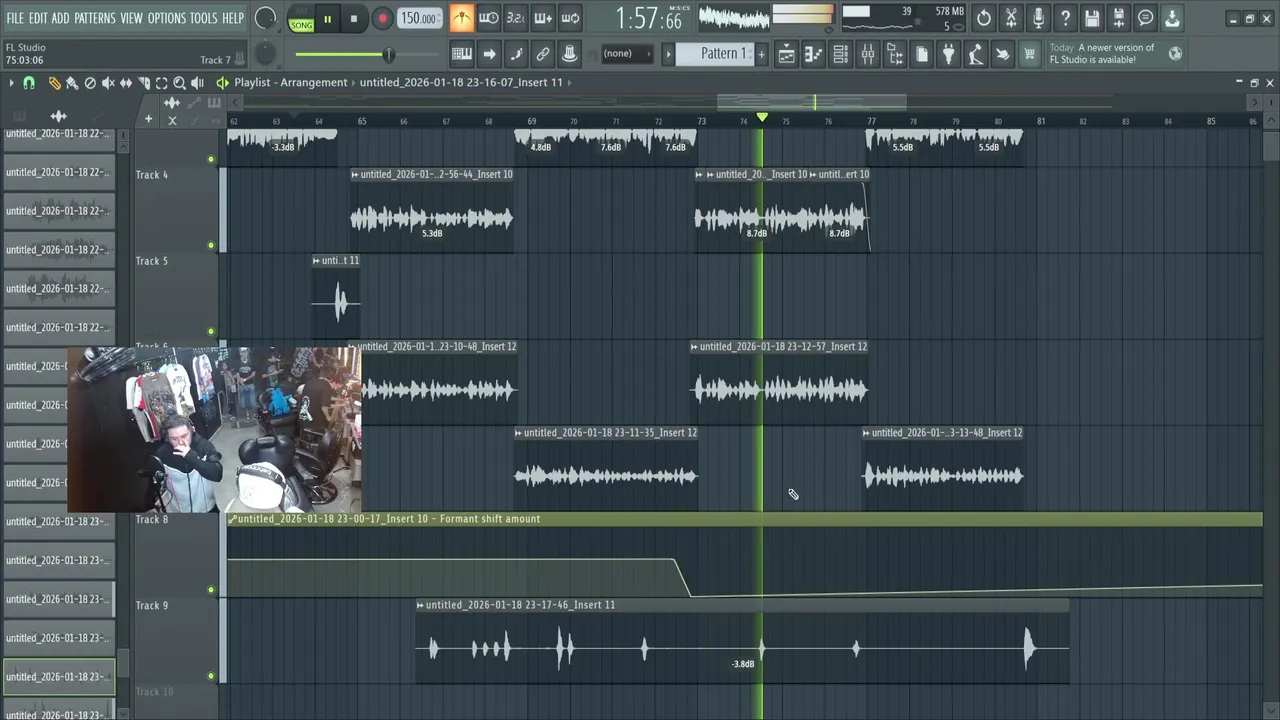Toggle overdub/blend recording button
This screenshot has height=720, width=1280.
[x=542, y=18]
